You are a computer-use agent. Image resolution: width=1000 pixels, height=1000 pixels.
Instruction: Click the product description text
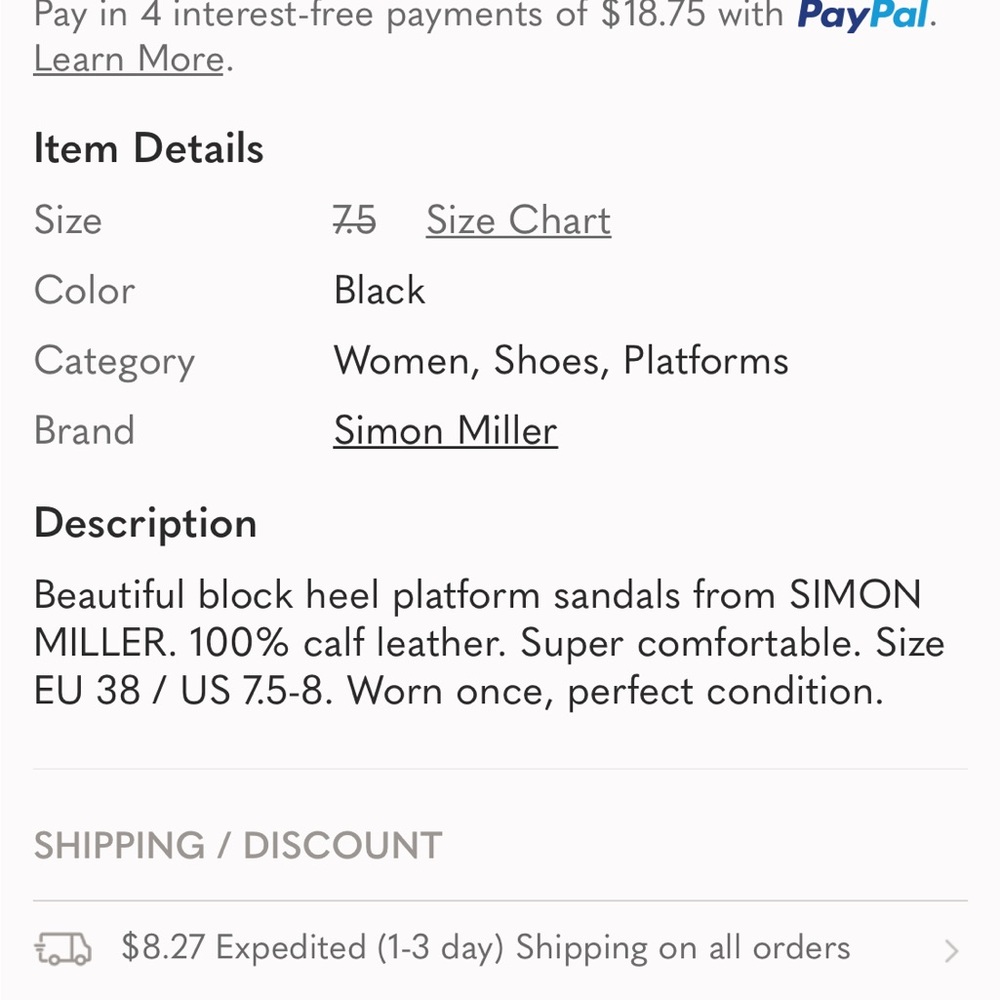pos(488,642)
